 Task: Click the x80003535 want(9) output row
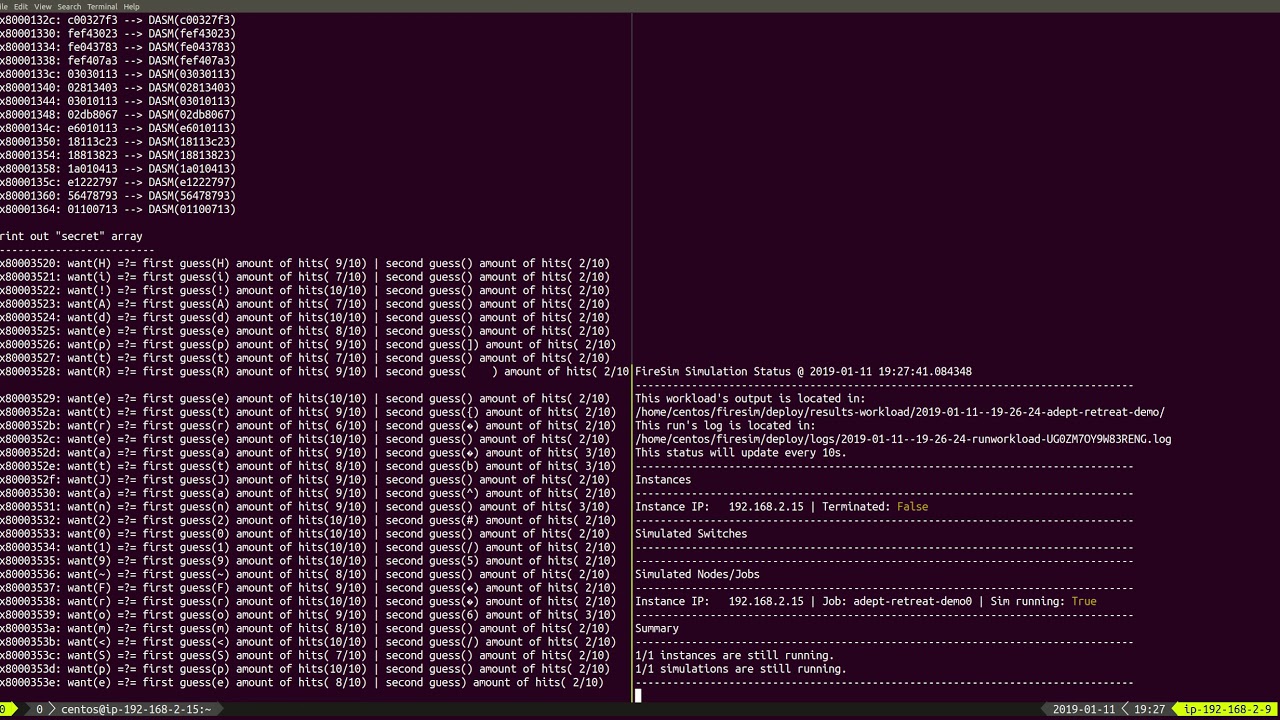point(308,560)
